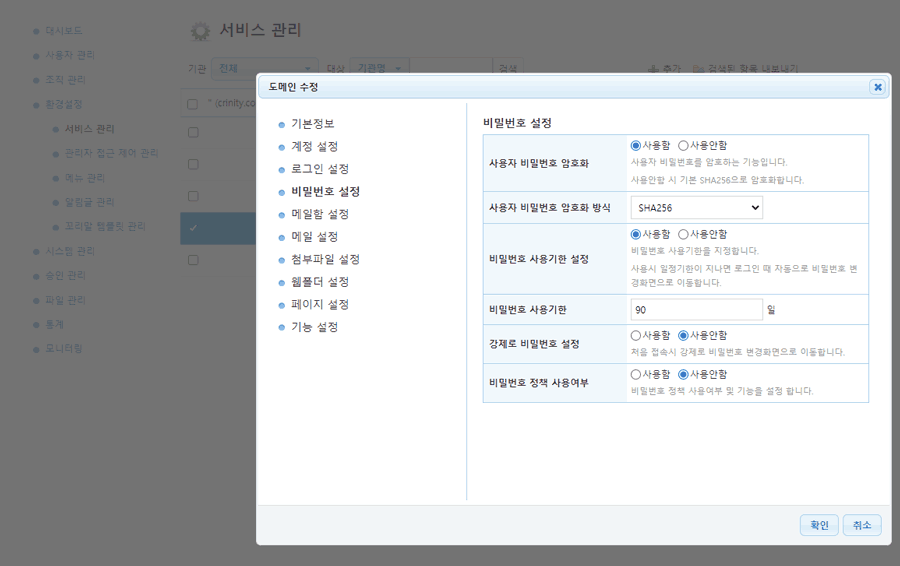The width and height of the screenshot is (900, 566).
Task: Expand 환경설정 in background sidebar
Action: 64,104
